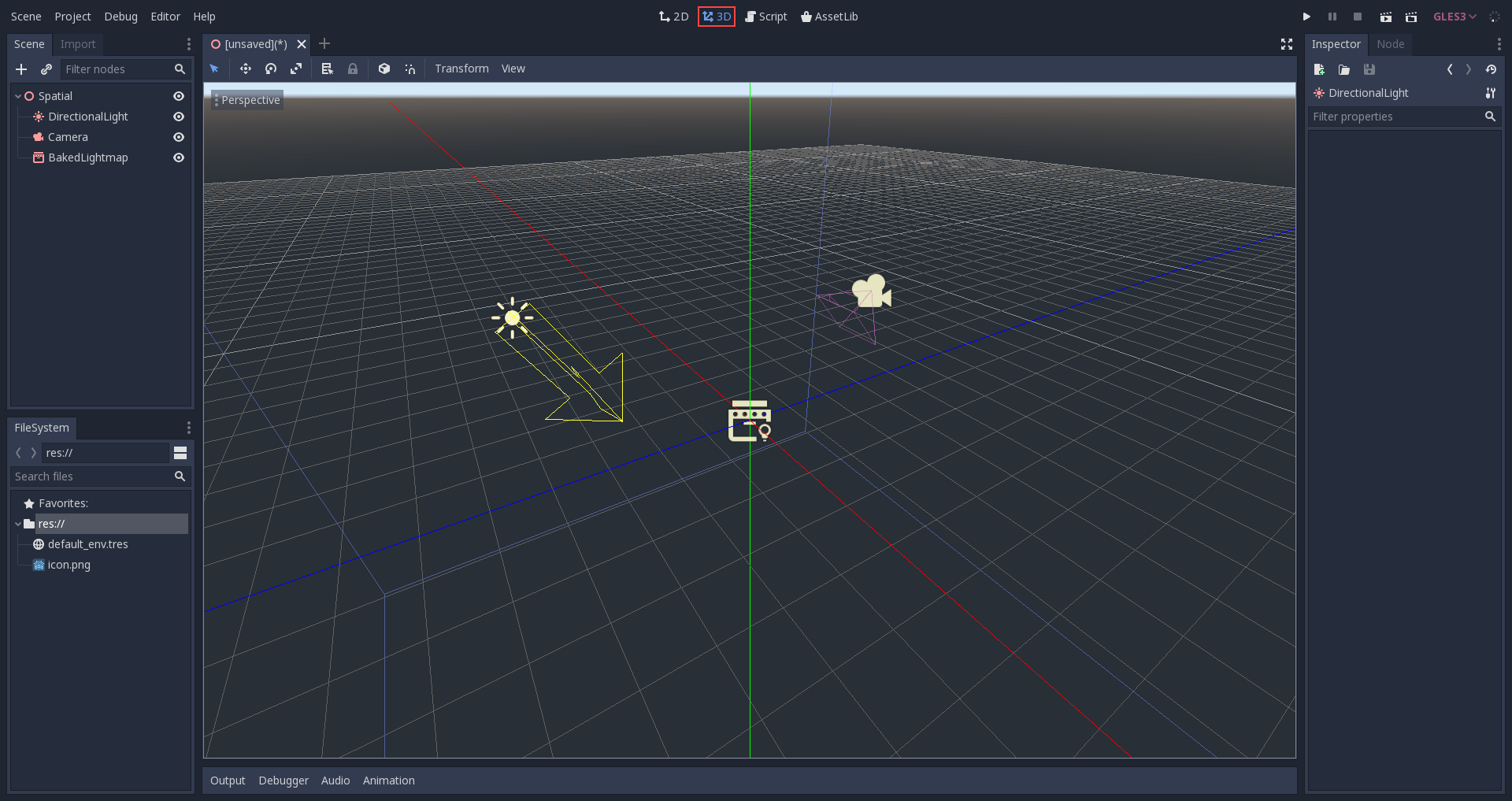
Task: Add a child node with the plus icon
Action: tap(21, 69)
